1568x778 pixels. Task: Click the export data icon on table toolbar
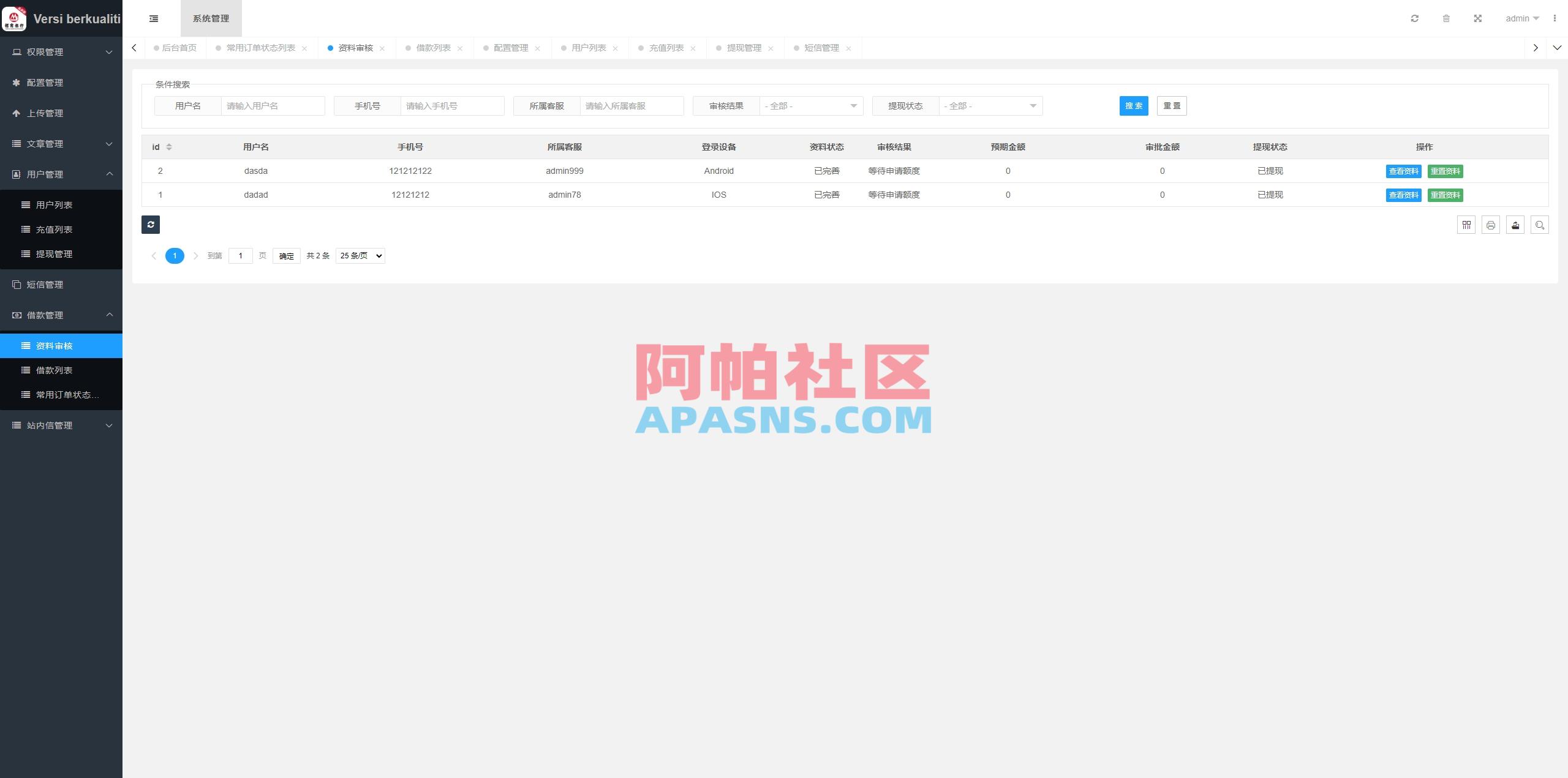tap(1515, 225)
